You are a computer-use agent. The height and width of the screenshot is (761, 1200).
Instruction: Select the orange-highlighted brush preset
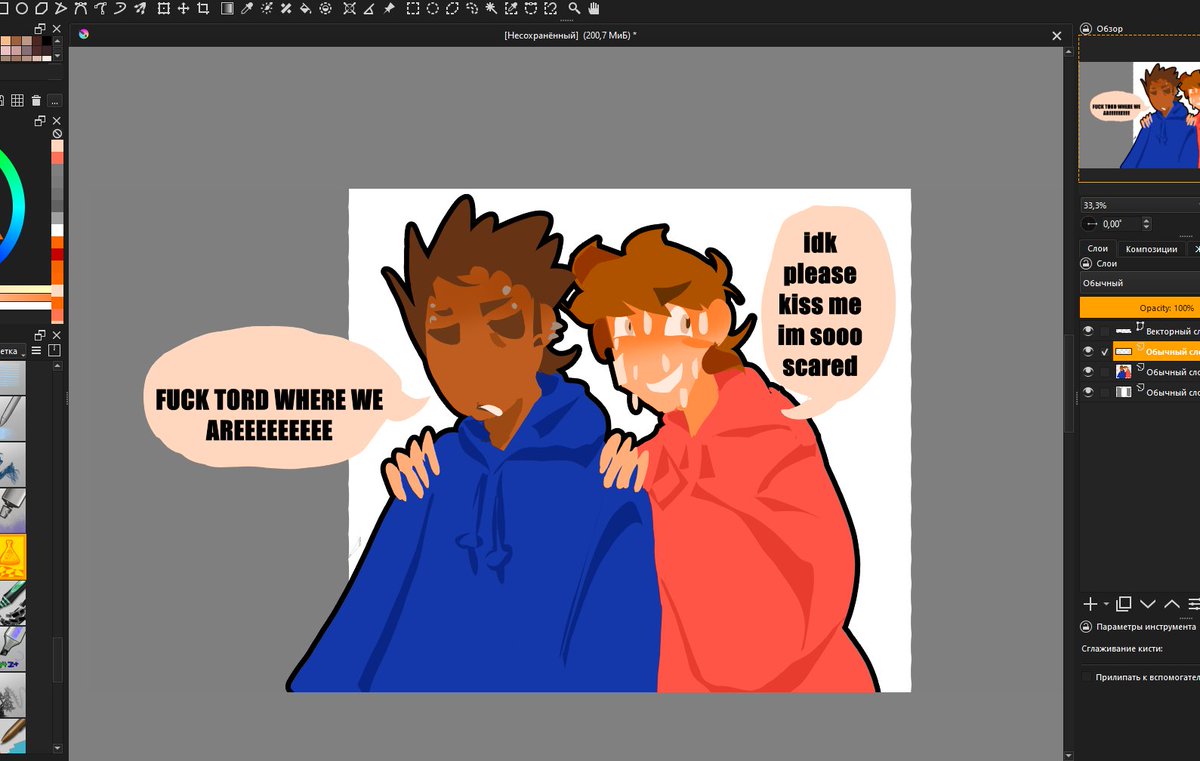(13, 557)
